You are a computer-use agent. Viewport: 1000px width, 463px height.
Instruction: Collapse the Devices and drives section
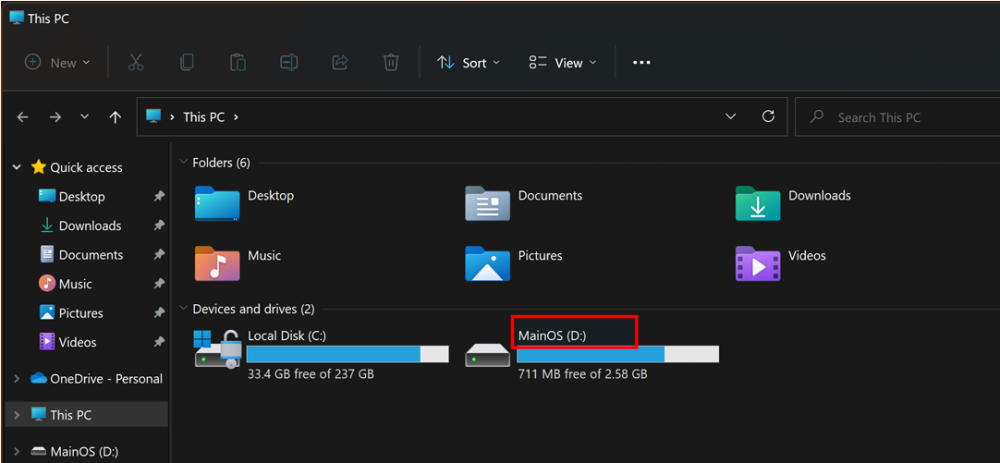(183, 309)
